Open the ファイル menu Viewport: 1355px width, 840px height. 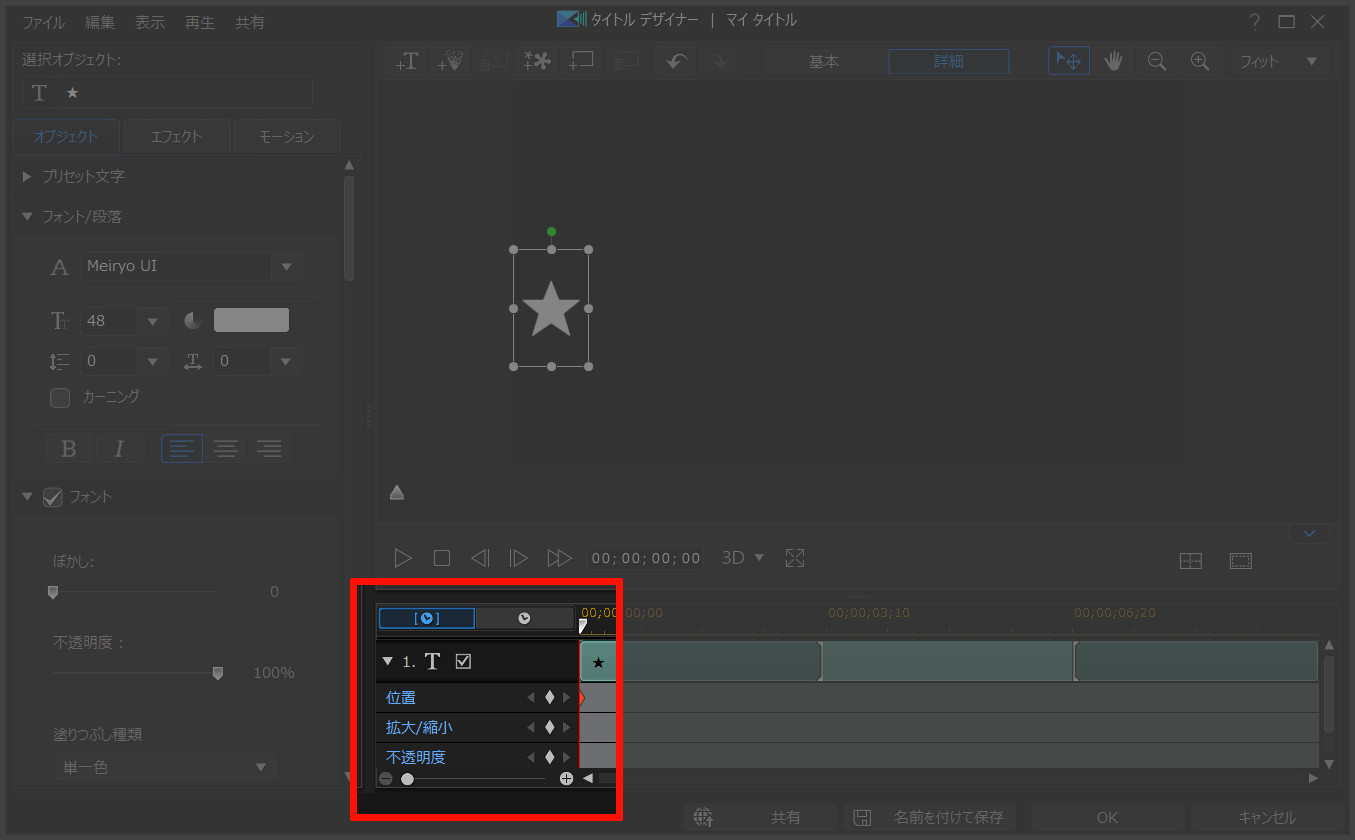click(44, 22)
